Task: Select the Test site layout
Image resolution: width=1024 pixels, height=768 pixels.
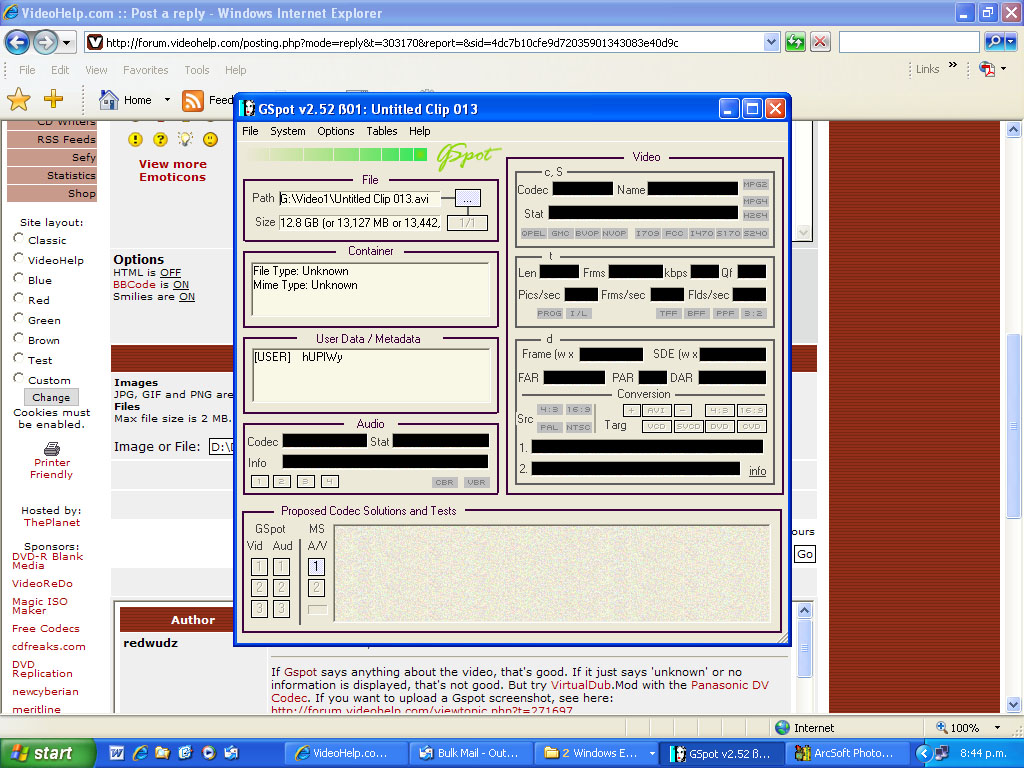Action: (x=19, y=359)
